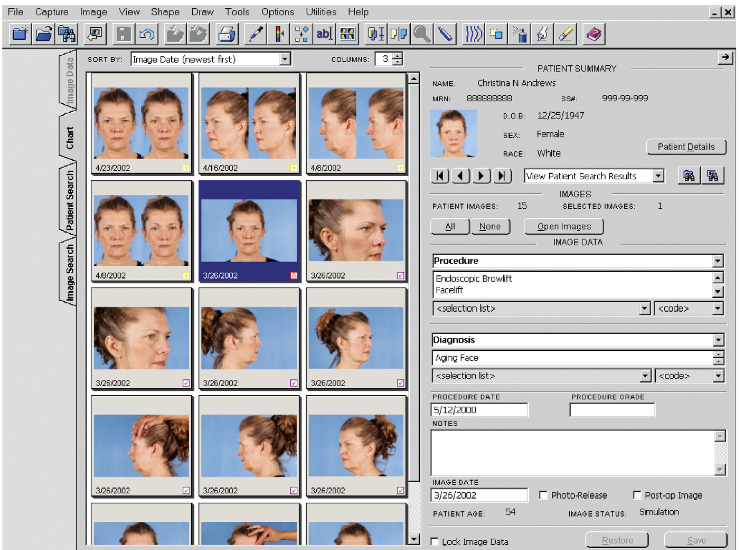Go to the previous patient record
This screenshot has width=741, height=550.
coord(461,176)
